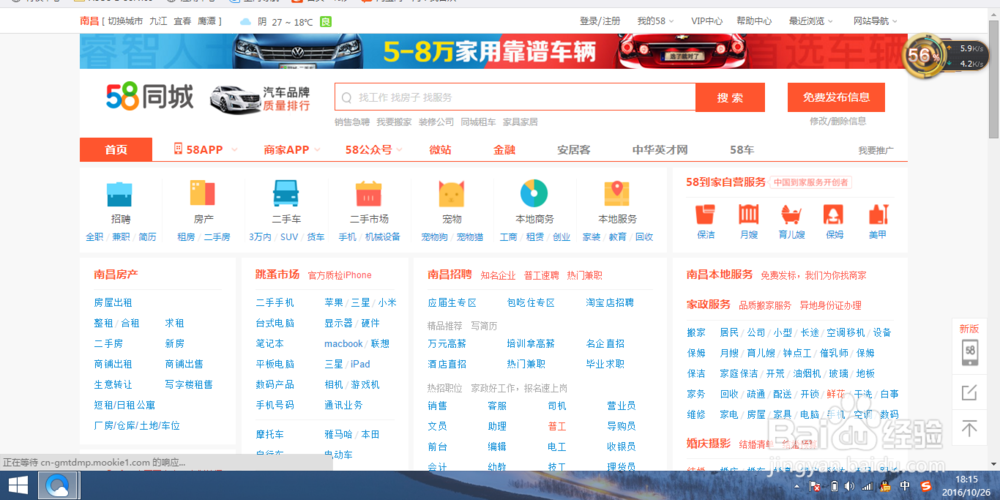Open the 帮助中心 link
This screenshot has height=500, width=1000.
pyautogui.click(x=754, y=21)
